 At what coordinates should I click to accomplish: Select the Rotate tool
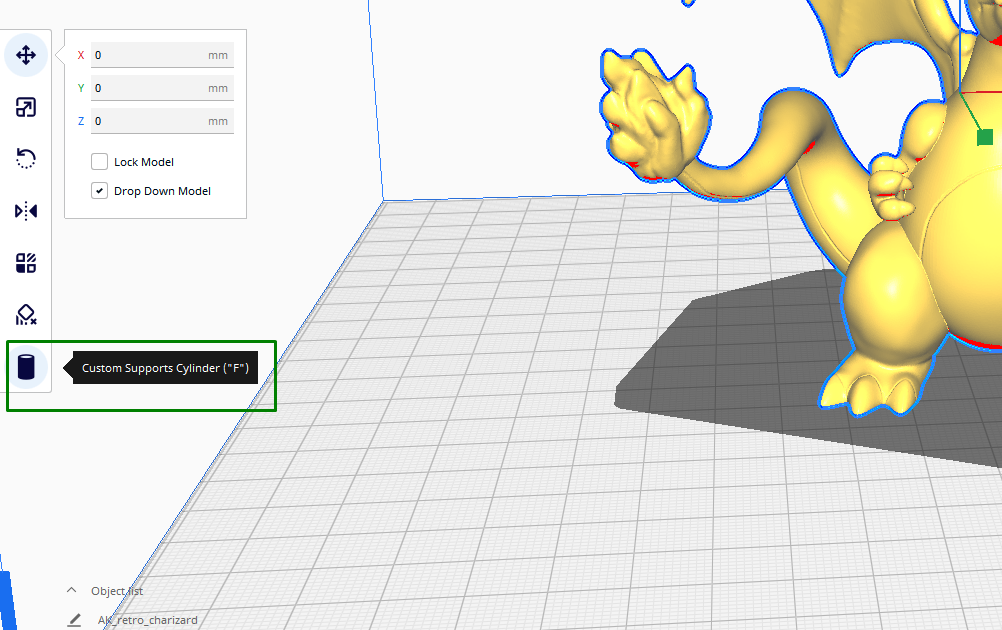click(26, 158)
